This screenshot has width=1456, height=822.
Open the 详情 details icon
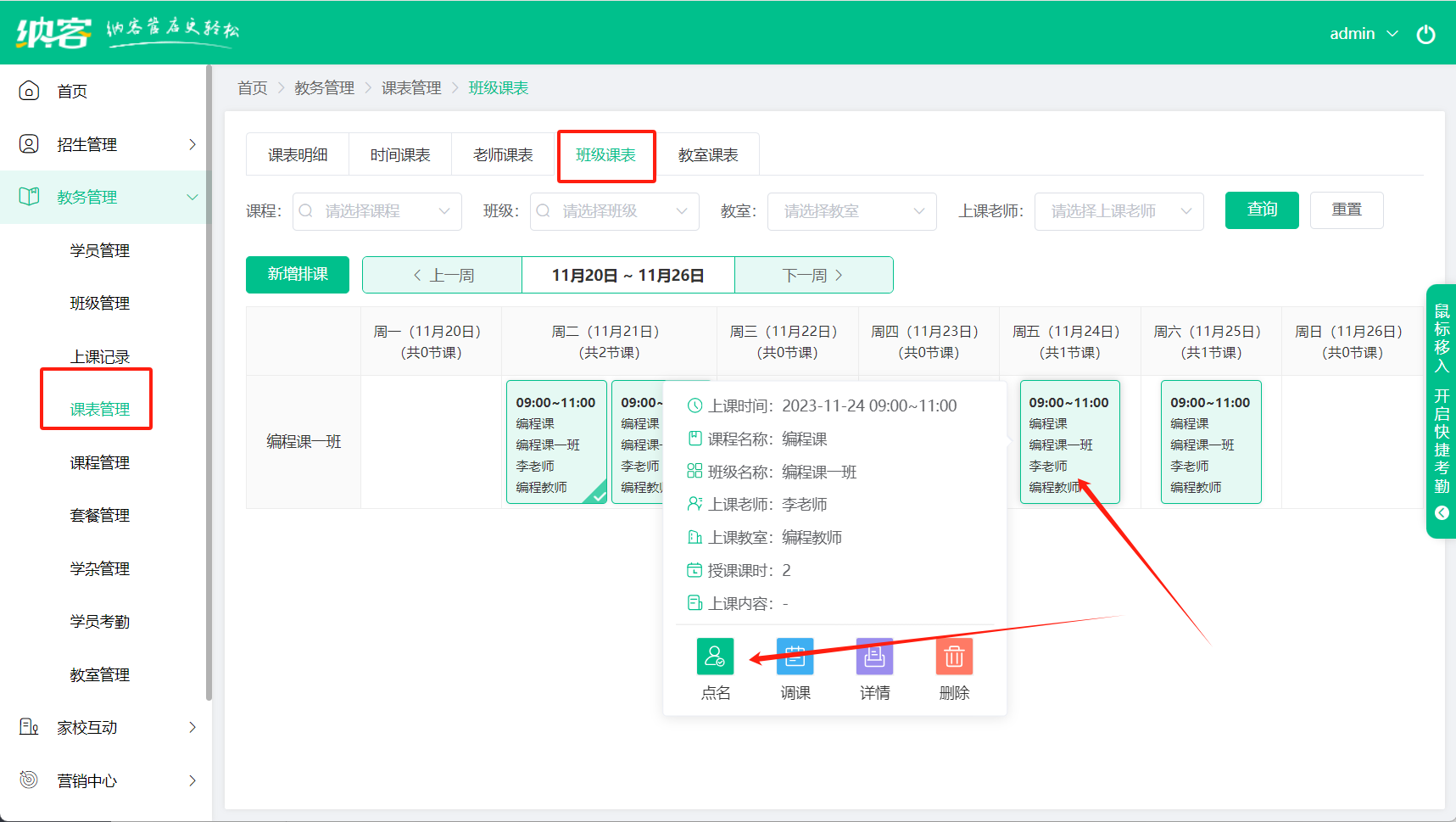874,657
